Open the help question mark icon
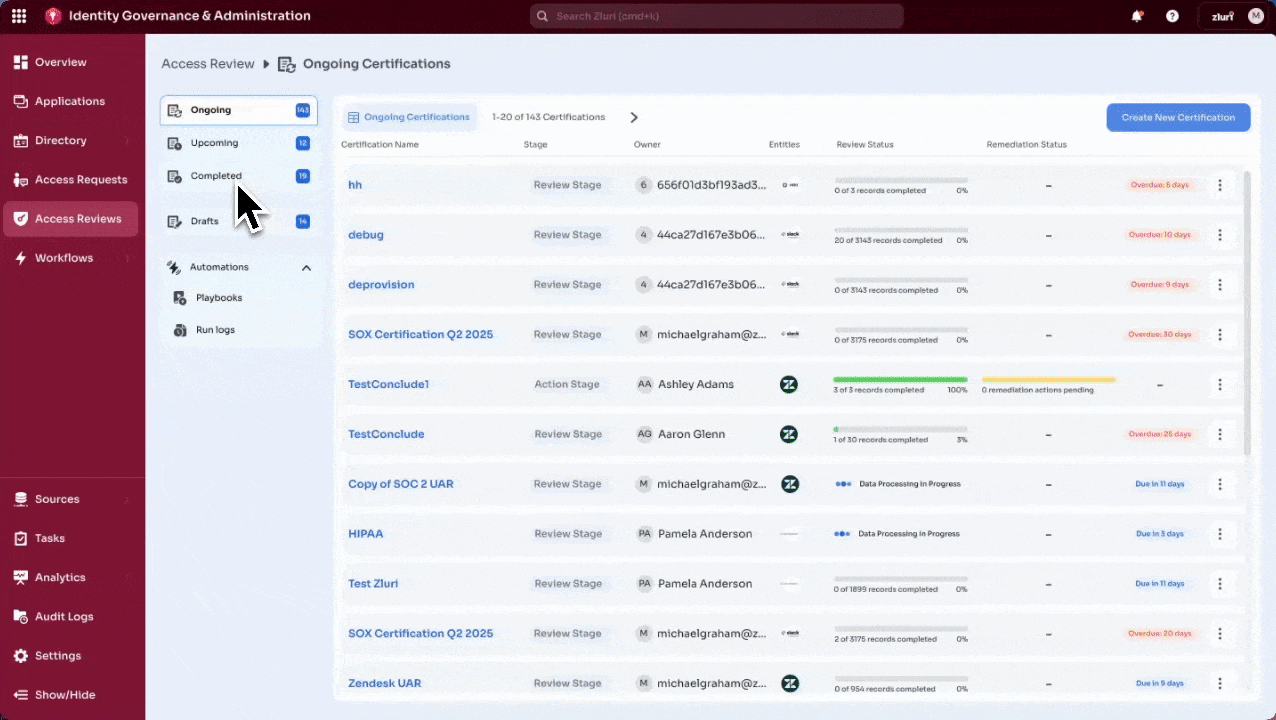Viewport: 1276px width, 720px height. coord(1172,16)
